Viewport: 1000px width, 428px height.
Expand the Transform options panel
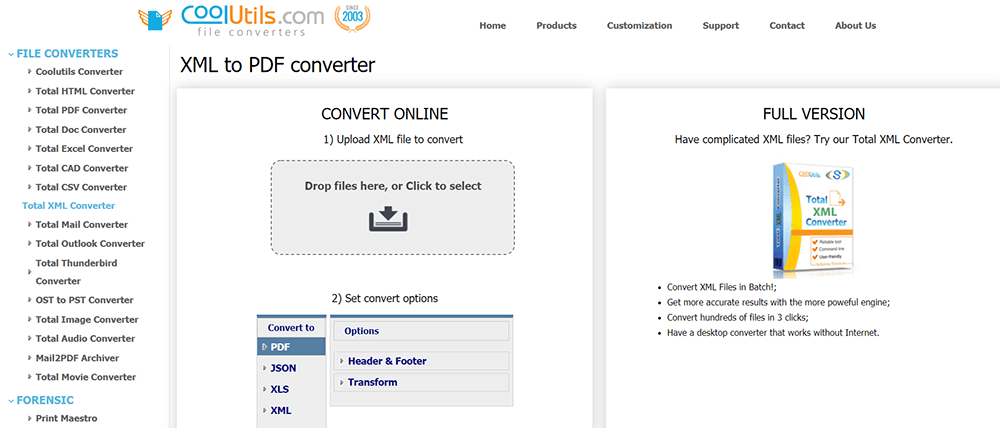tap(372, 382)
